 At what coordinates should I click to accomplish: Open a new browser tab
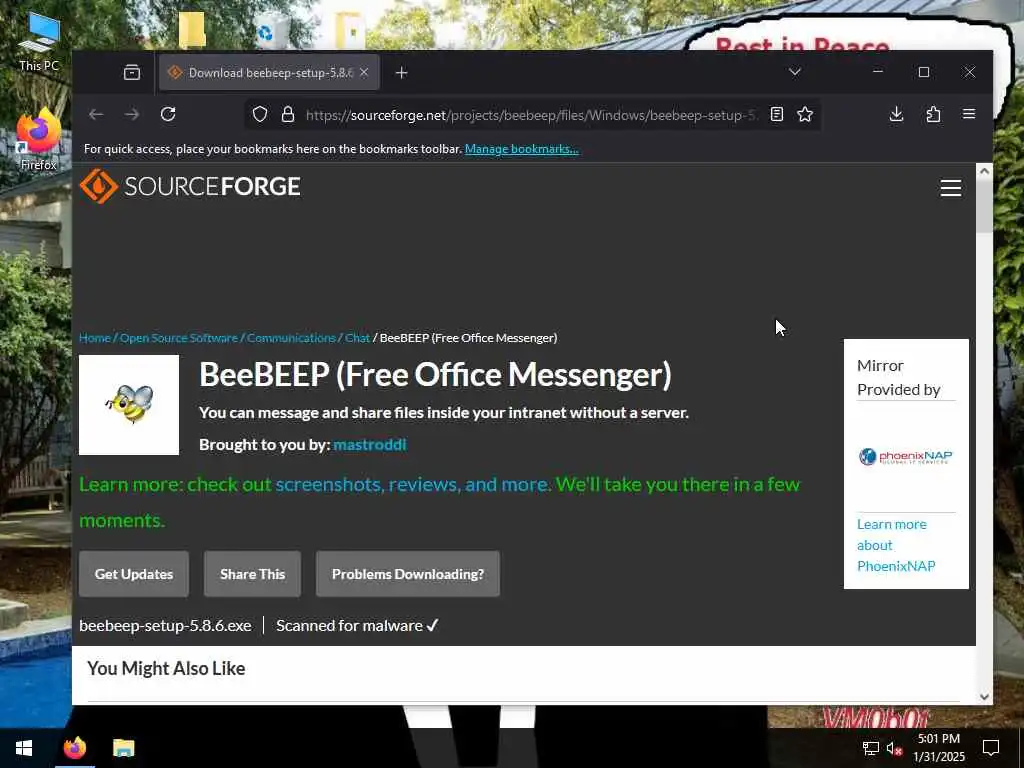click(x=402, y=72)
